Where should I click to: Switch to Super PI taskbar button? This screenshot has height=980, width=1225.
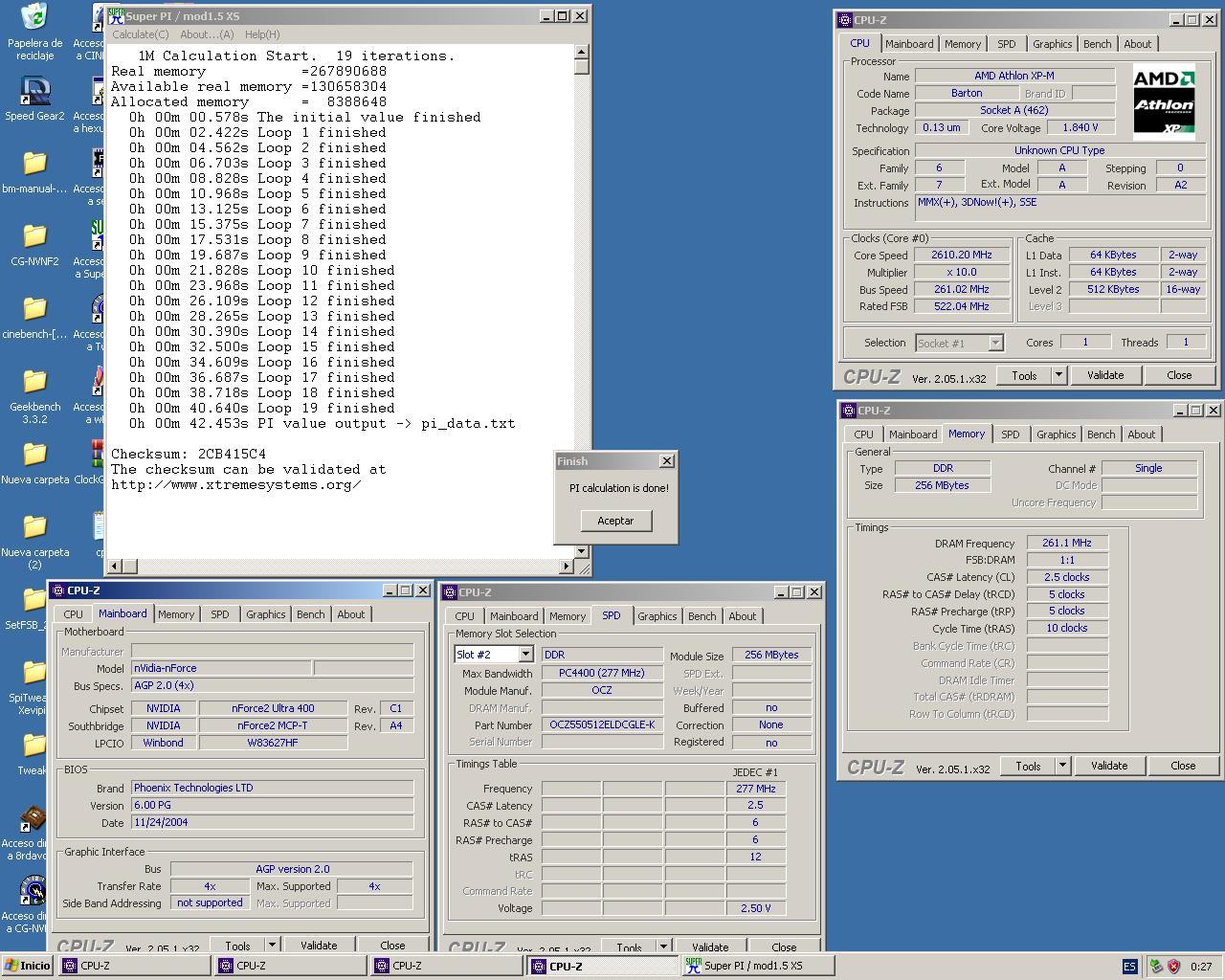click(756, 966)
